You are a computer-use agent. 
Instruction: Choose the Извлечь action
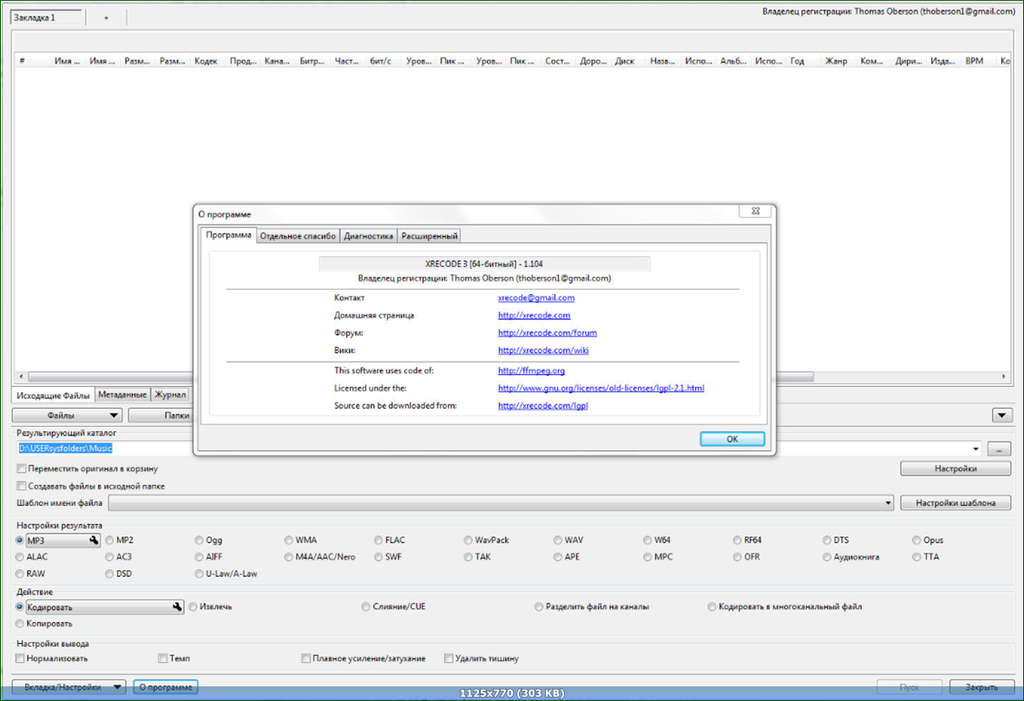click(211, 607)
